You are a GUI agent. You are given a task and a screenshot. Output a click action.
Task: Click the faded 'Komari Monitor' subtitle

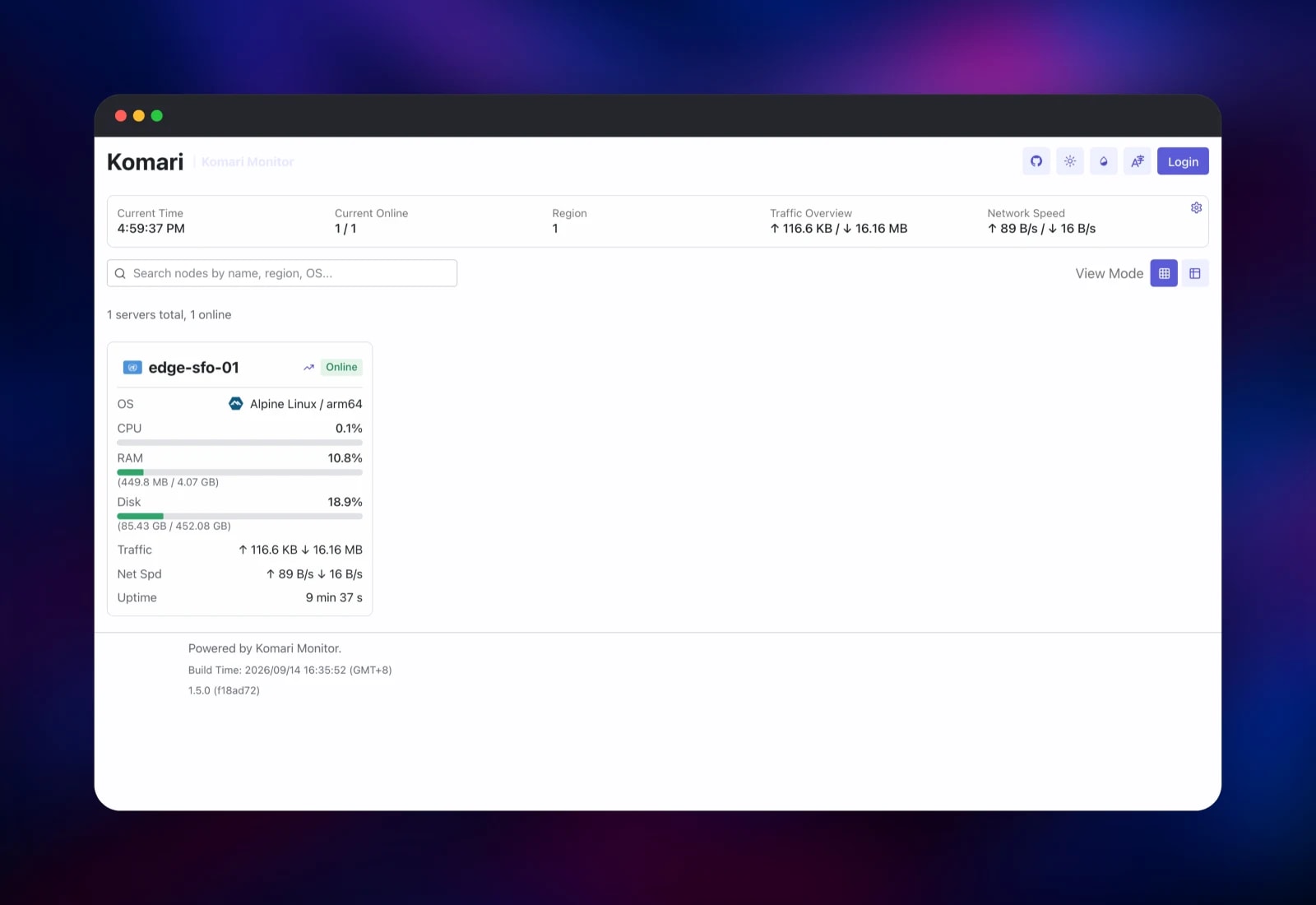coord(248,162)
